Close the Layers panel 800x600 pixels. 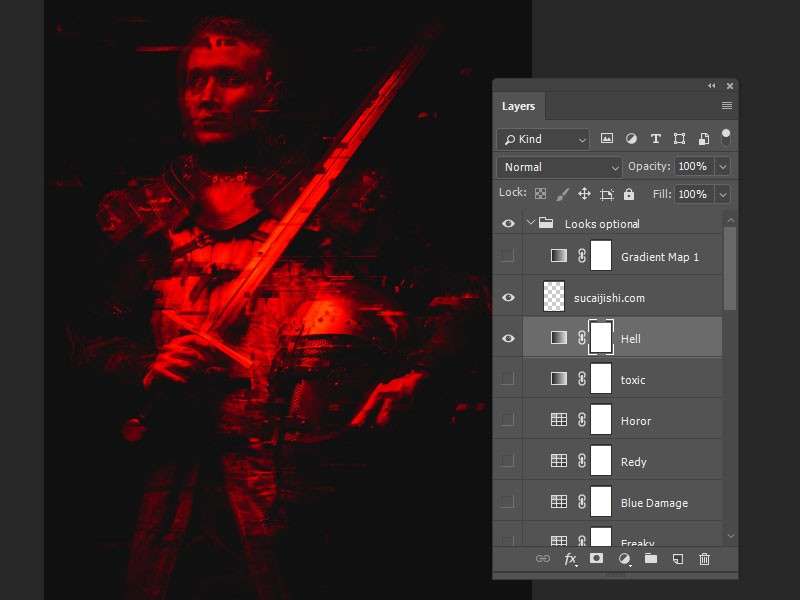point(730,86)
